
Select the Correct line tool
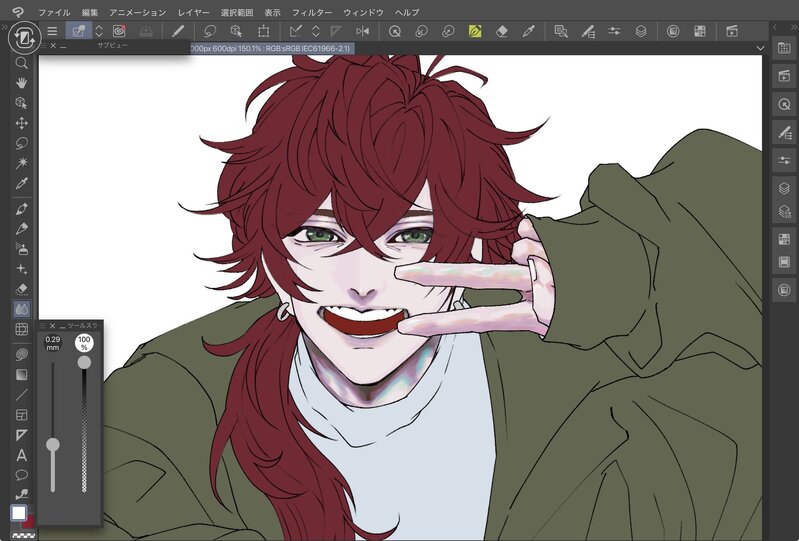(21, 494)
